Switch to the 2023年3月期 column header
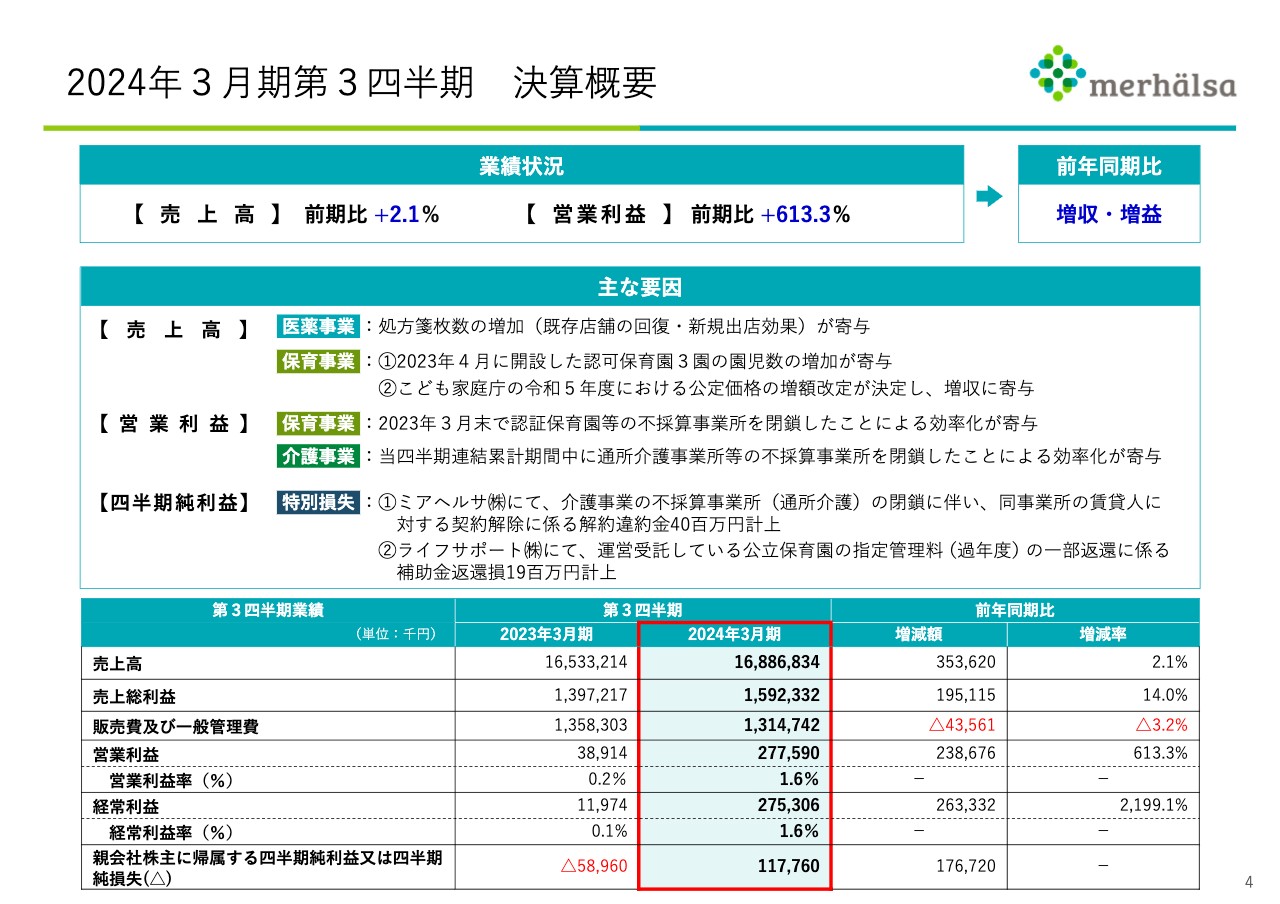 pyautogui.click(x=547, y=633)
